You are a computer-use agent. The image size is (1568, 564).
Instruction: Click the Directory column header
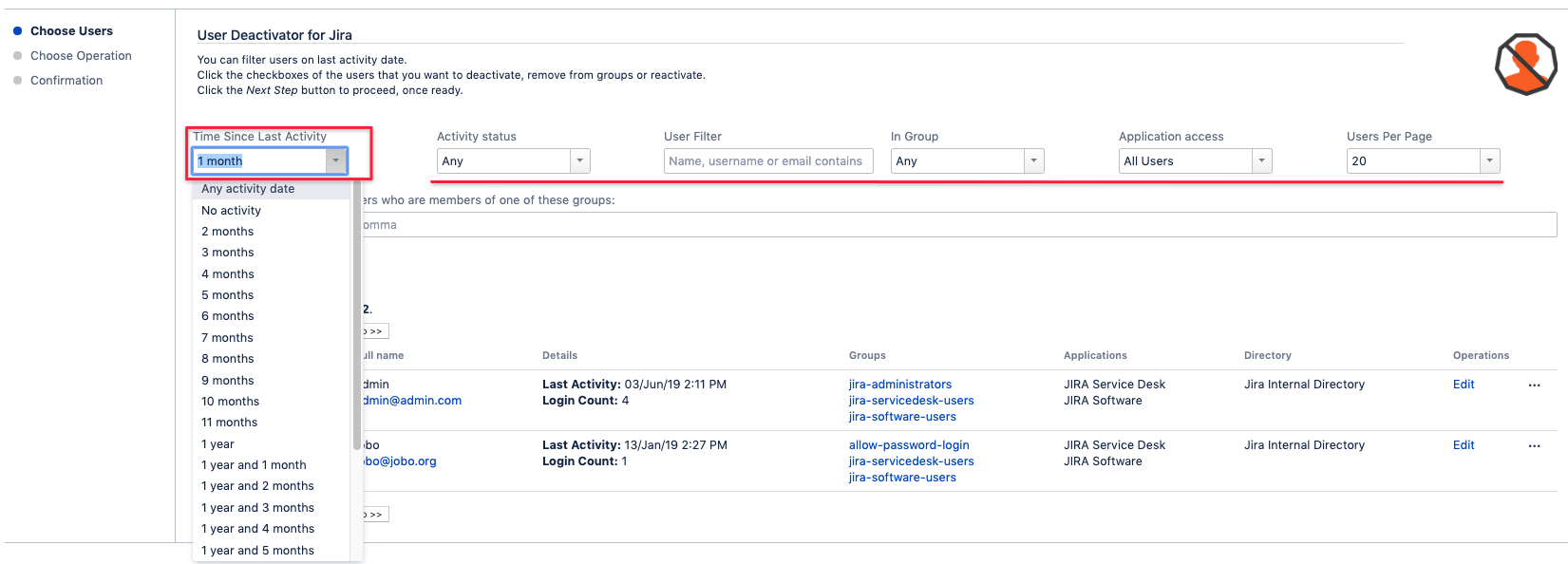click(x=1268, y=356)
